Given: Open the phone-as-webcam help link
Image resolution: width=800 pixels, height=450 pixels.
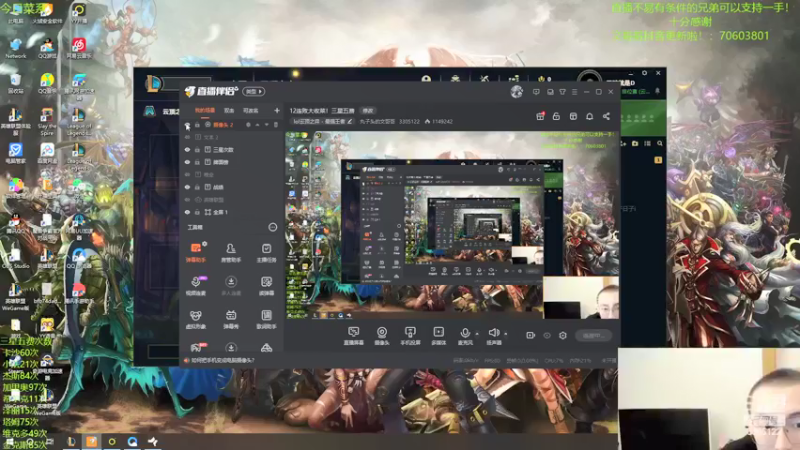Looking at the screenshot, I should point(222,360).
